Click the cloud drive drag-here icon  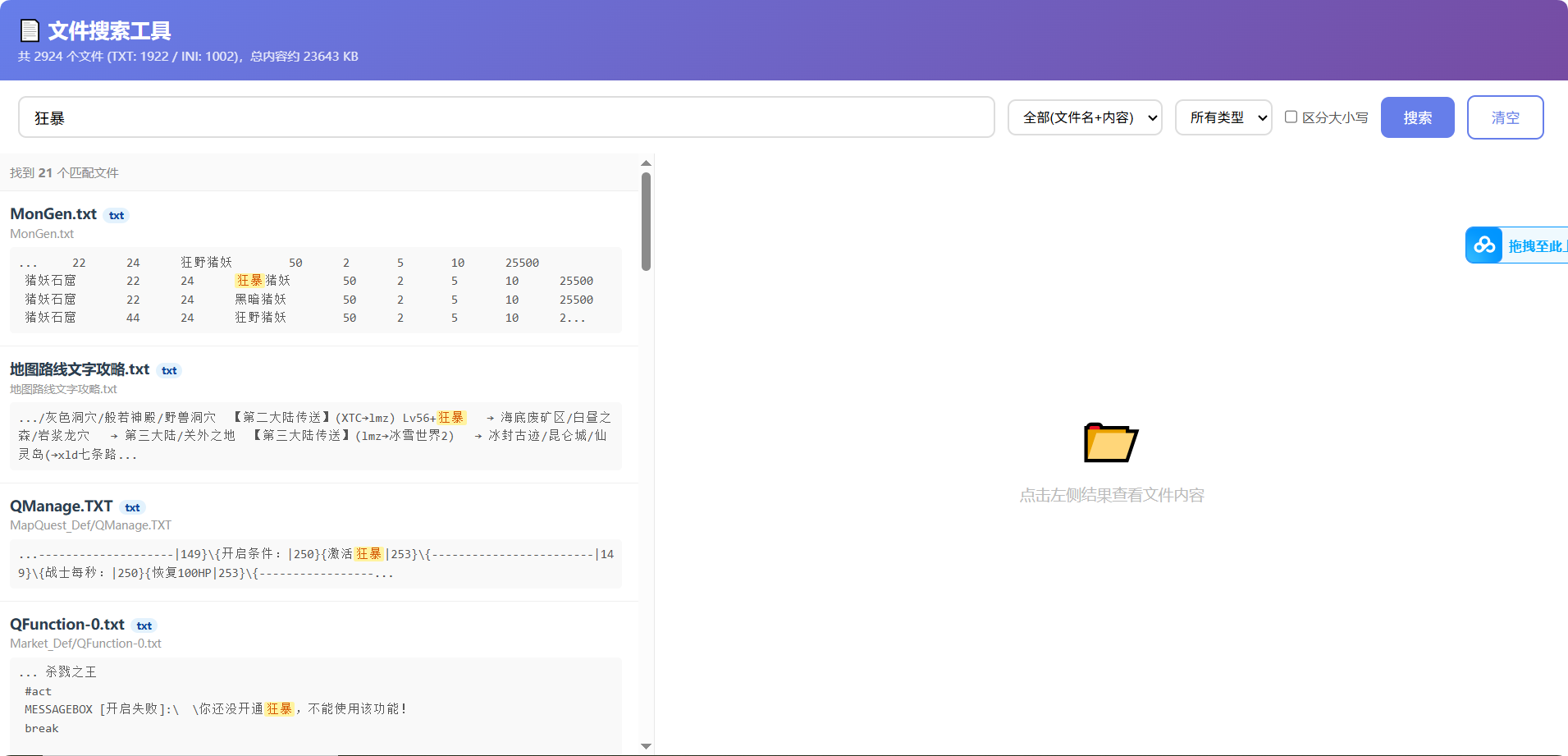coord(1484,245)
